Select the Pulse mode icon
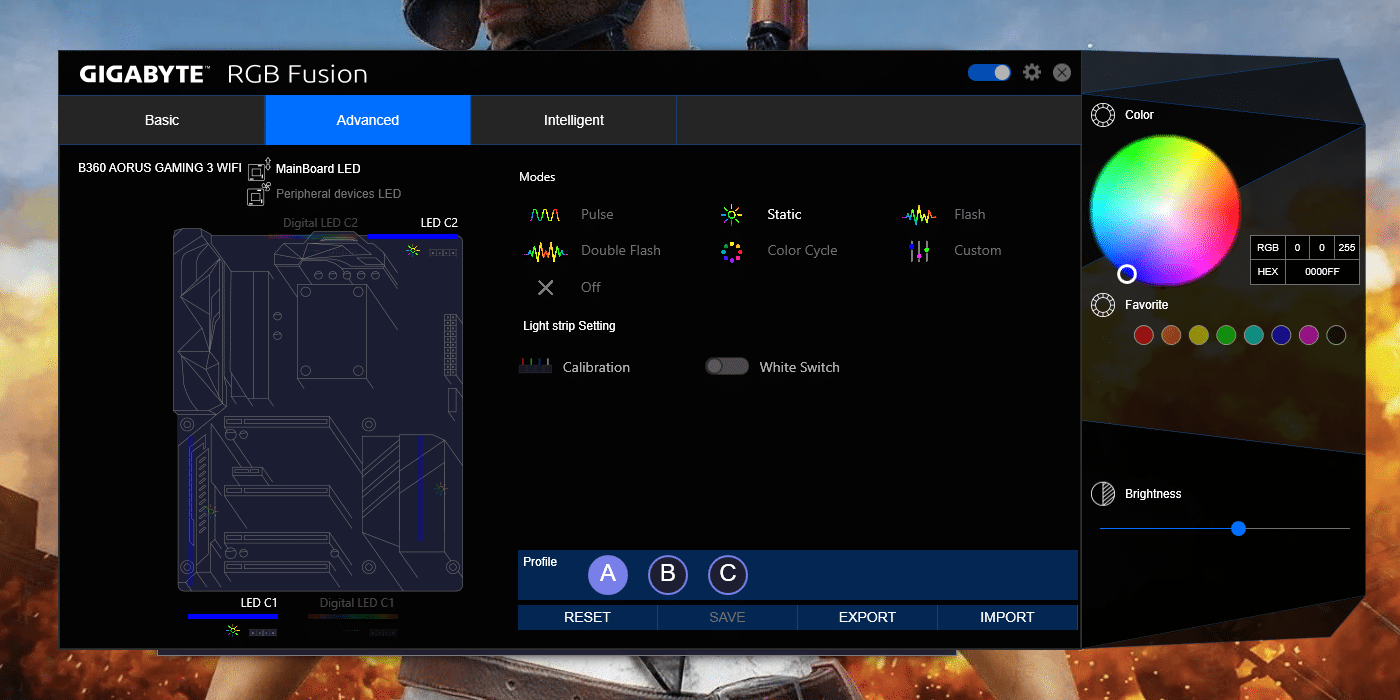 (x=545, y=215)
